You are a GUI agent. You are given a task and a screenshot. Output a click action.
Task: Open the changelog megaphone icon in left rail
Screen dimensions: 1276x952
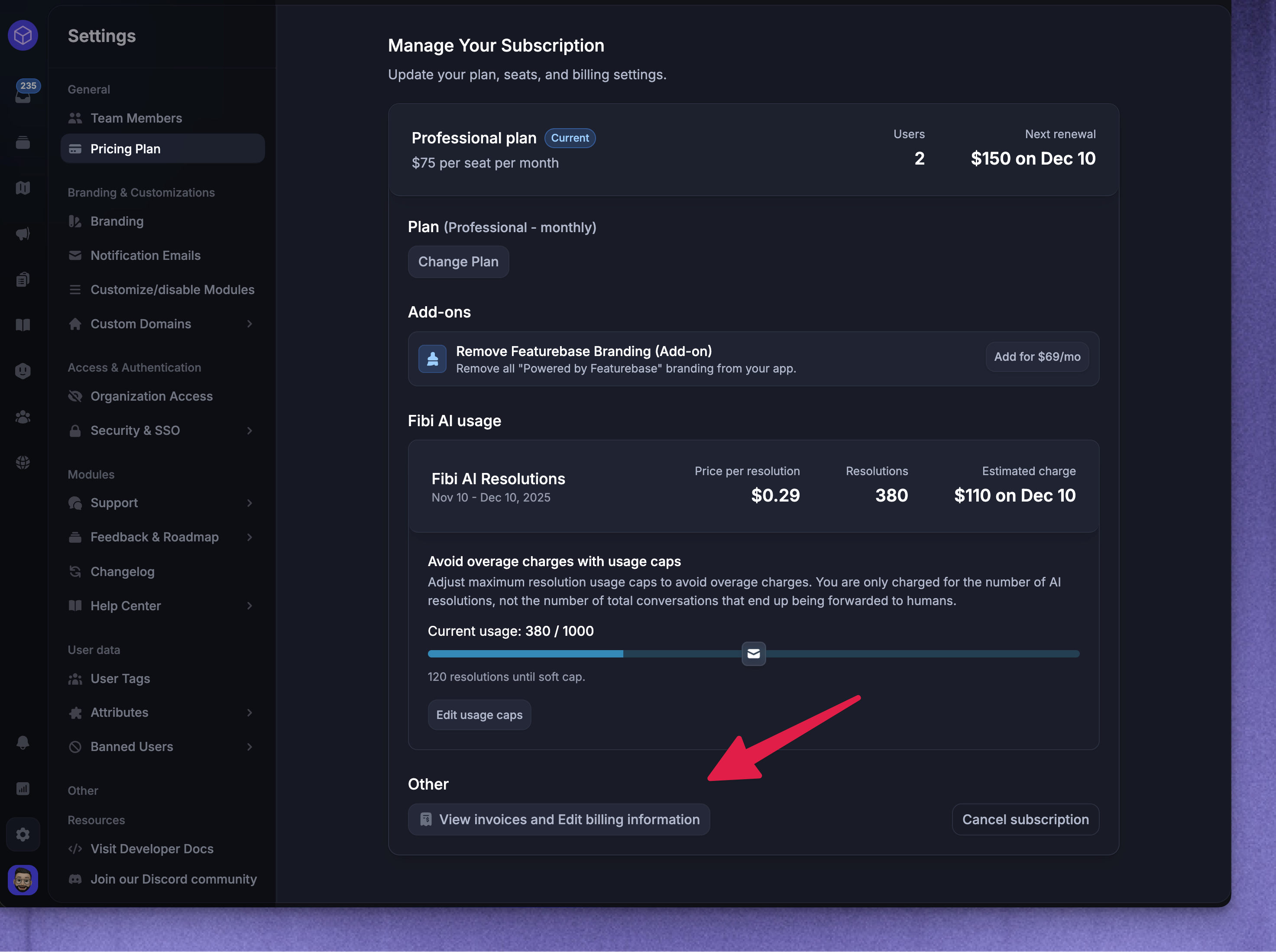[x=23, y=233]
